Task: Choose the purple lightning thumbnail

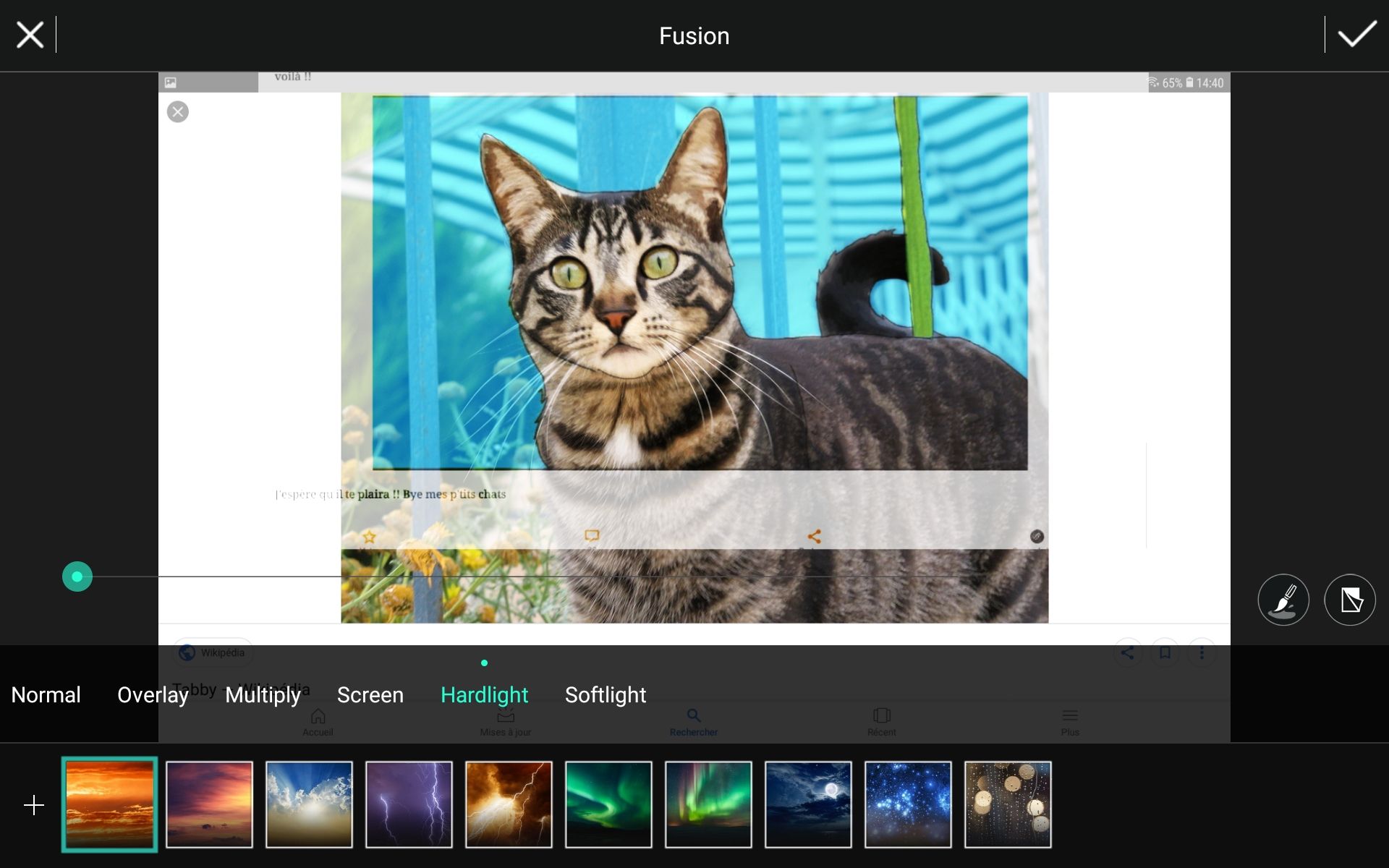Action: coord(409,804)
